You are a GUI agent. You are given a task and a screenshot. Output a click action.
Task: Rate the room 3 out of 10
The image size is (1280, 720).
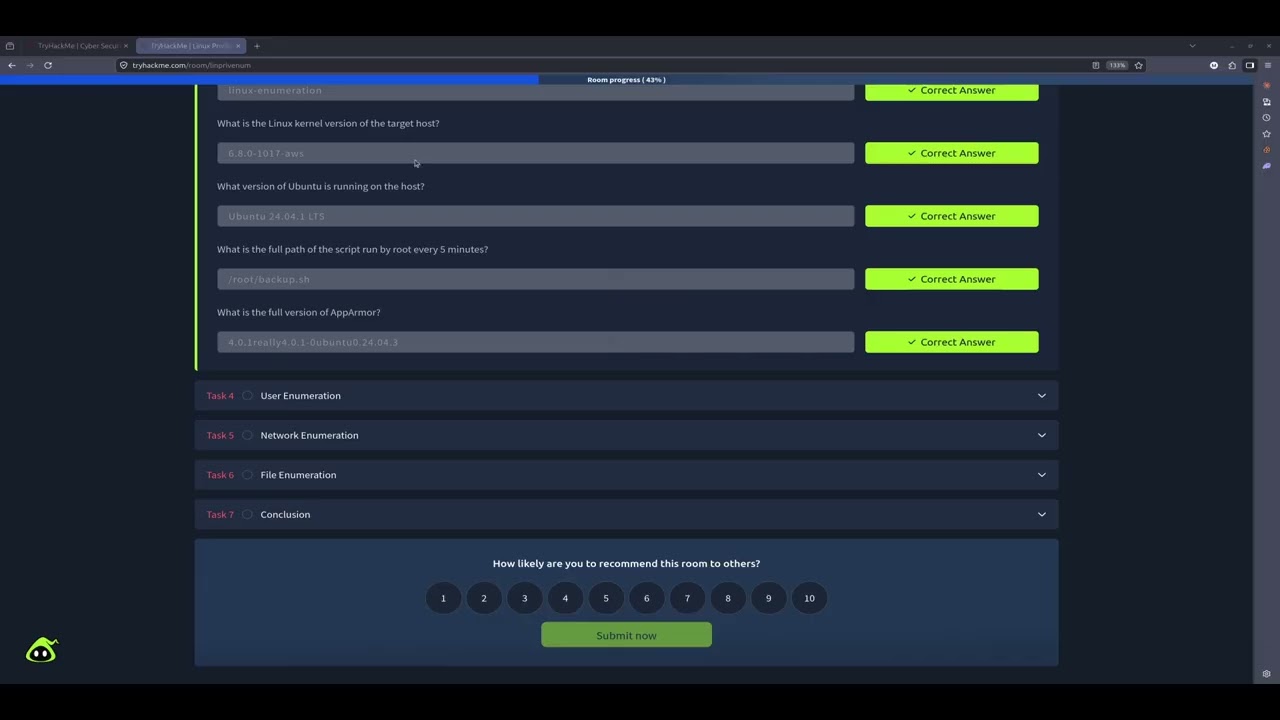tap(524, 598)
